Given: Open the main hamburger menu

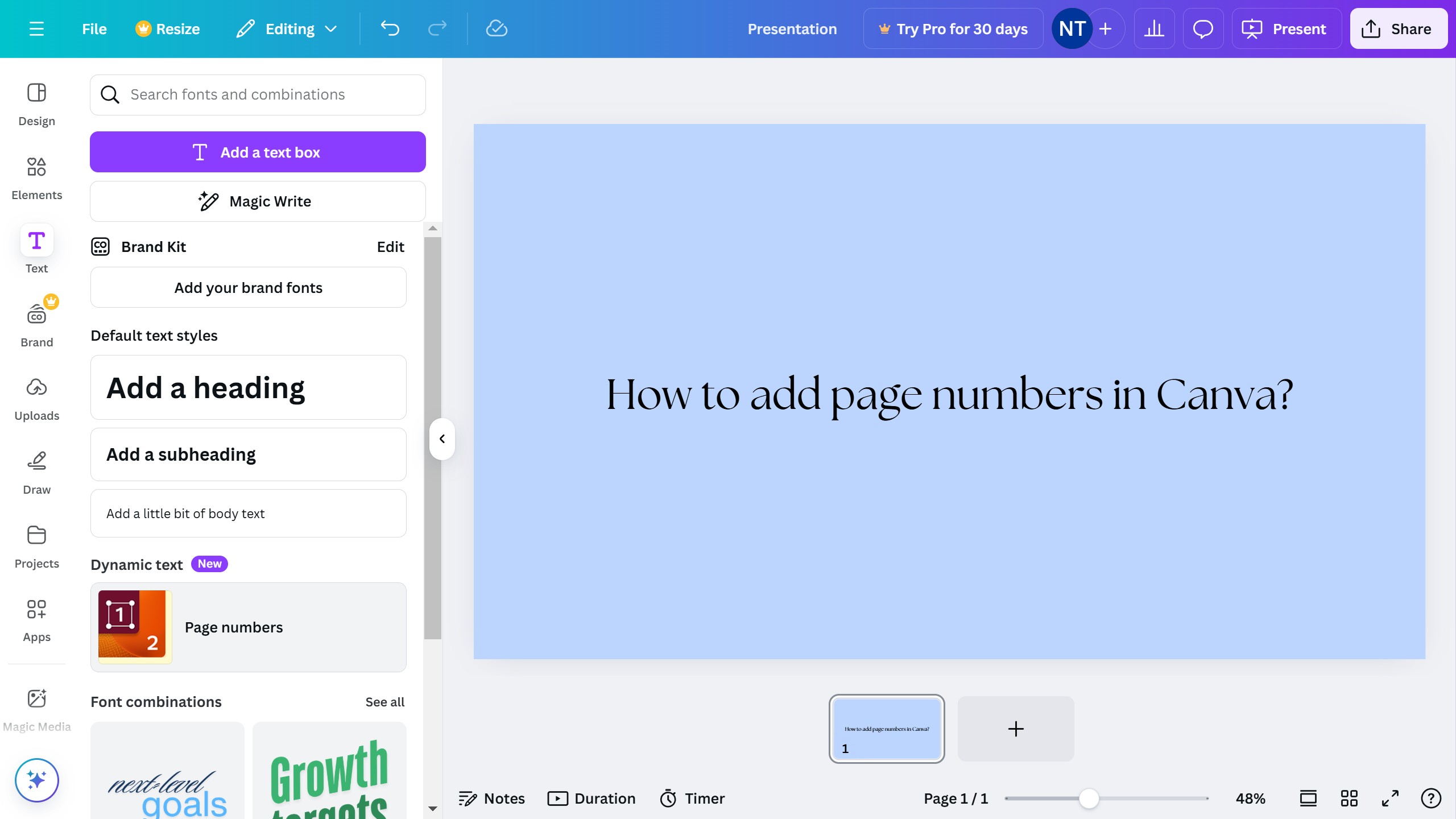Looking at the screenshot, I should pos(36,28).
